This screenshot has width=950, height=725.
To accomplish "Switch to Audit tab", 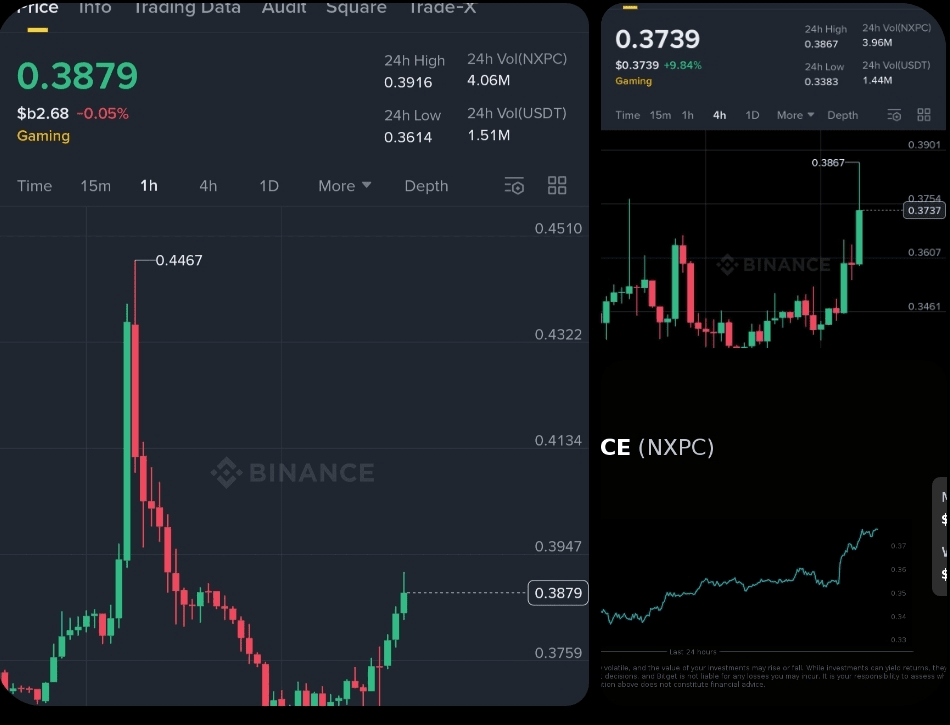I will 284,8.
